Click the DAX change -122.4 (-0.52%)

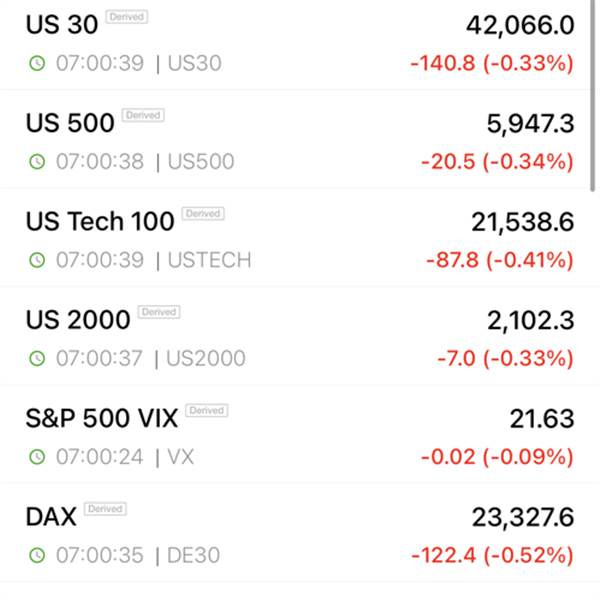pyautogui.click(x=492, y=555)
